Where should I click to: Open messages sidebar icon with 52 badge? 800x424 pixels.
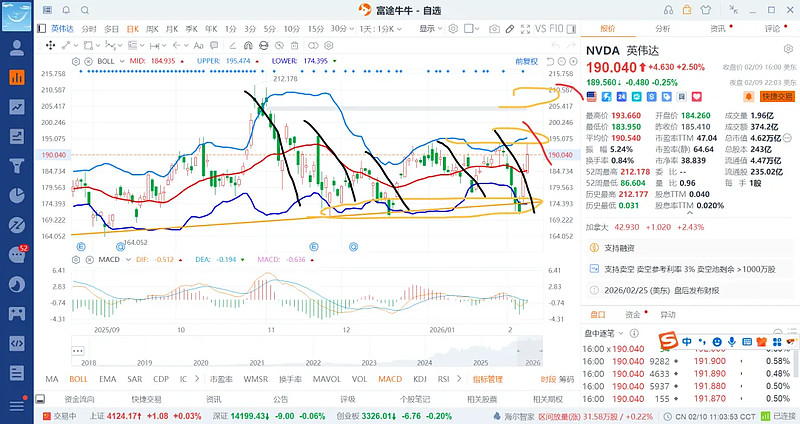(17, 254)
